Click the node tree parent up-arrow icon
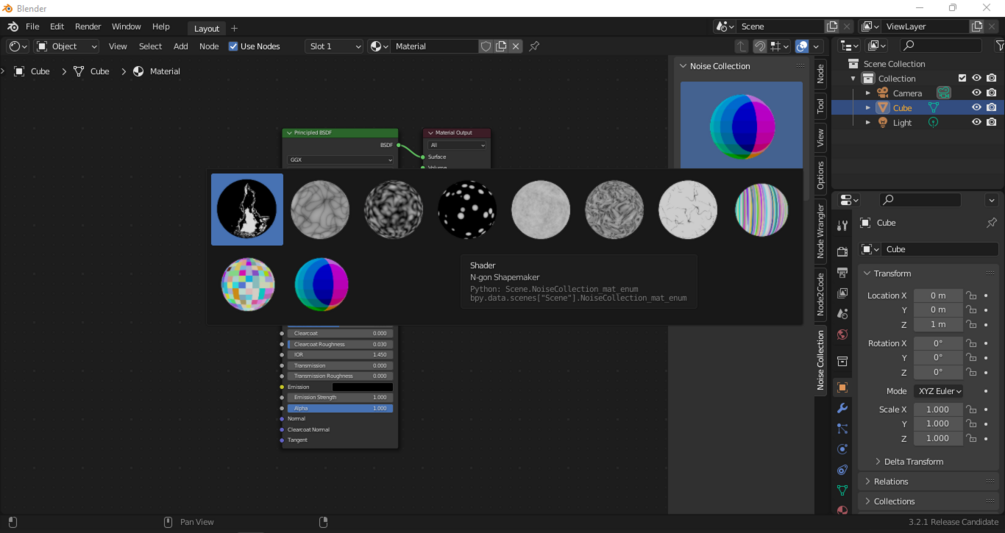Viewport: 1005px width, 533px height. [741, 46]
